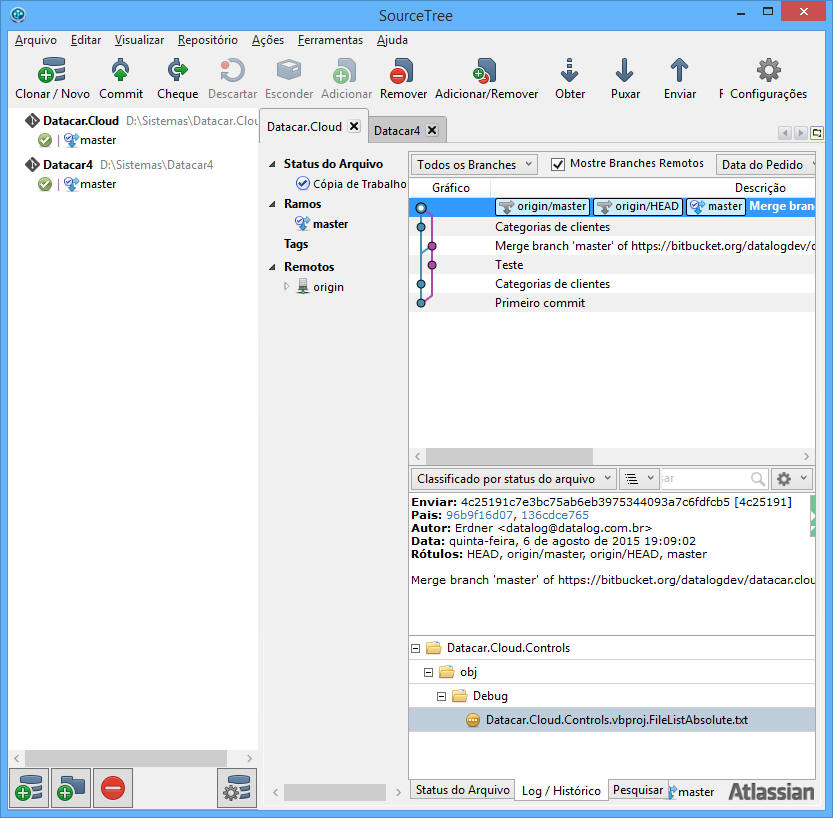The height and width of the screenshot is (818, 833).
Task: Open Data do Pedido dropdown
Action: click(766, 165)
